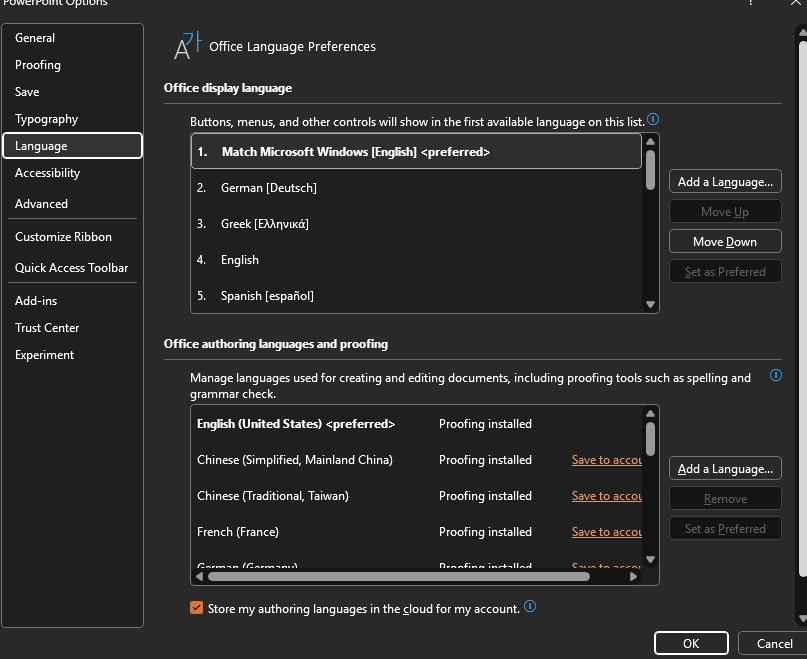Click Move Down for the selected display language

pyautogui.click(x=724, y=241)
